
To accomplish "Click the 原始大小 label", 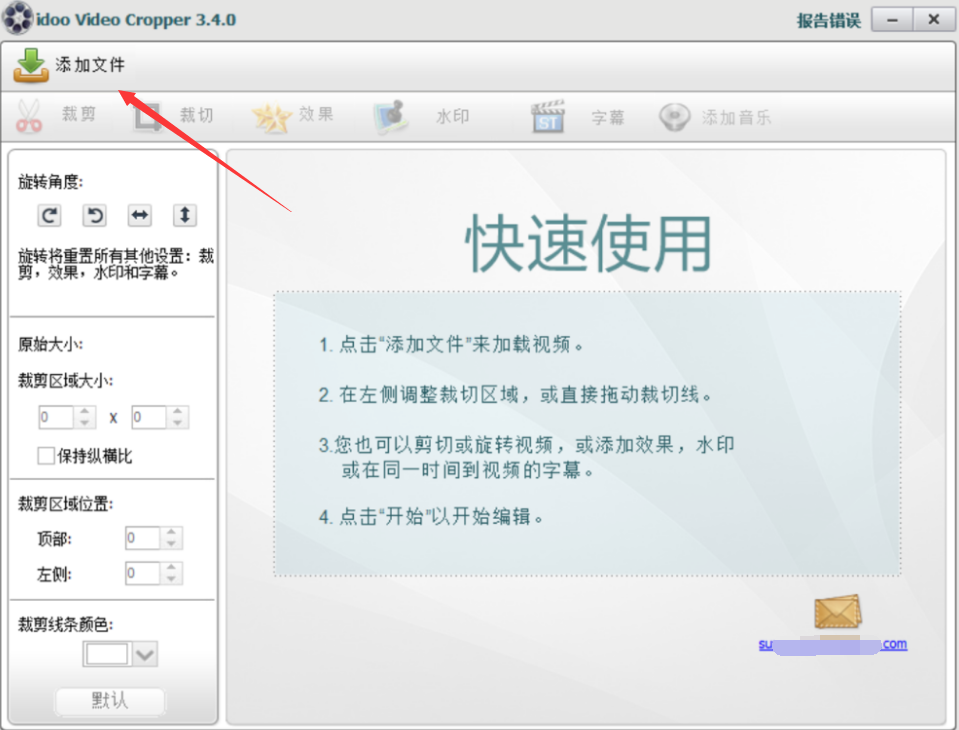I will pyautogui.click(x=51, y=344).
